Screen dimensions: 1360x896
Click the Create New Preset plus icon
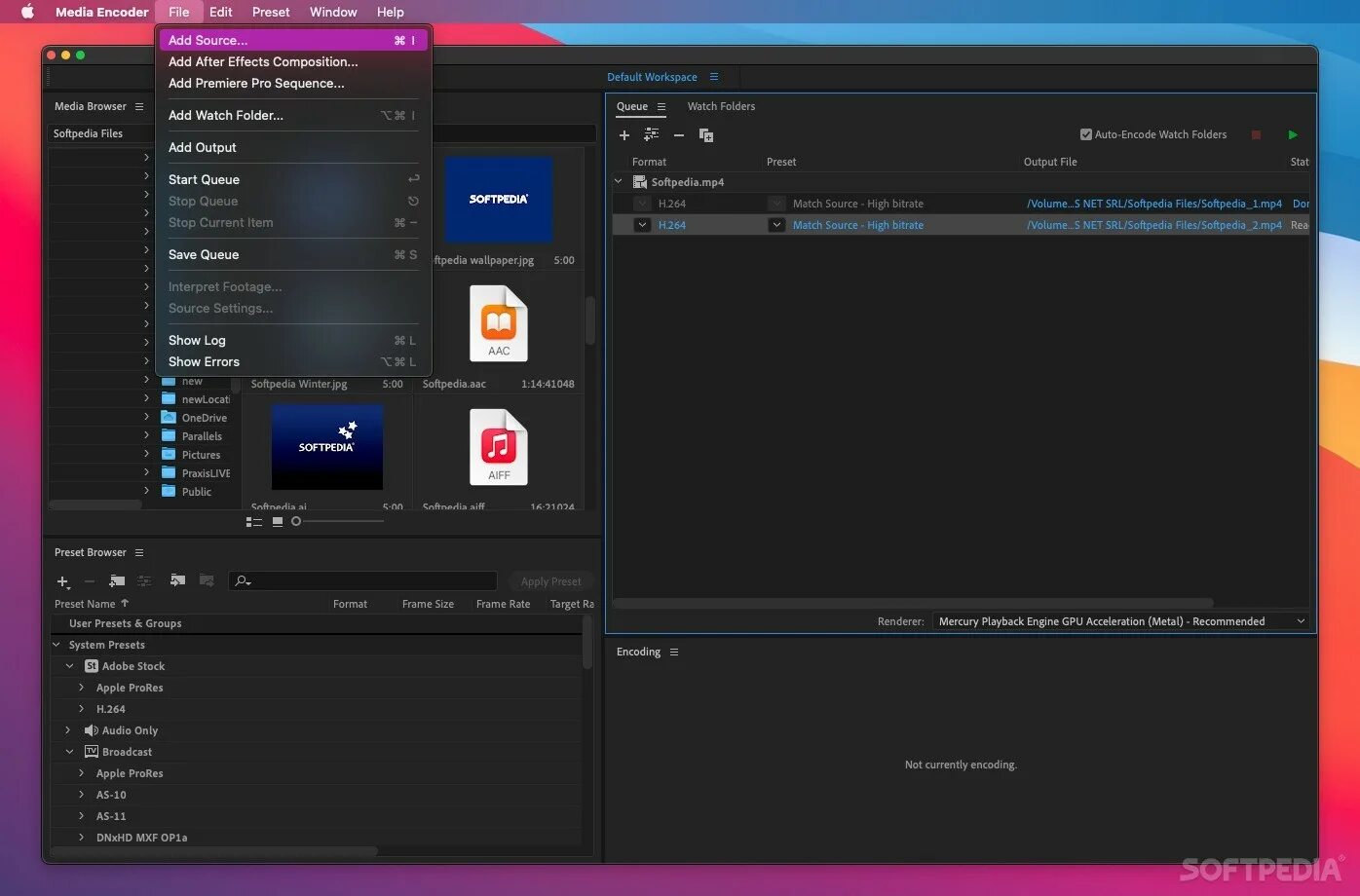(x=63, y=581)
